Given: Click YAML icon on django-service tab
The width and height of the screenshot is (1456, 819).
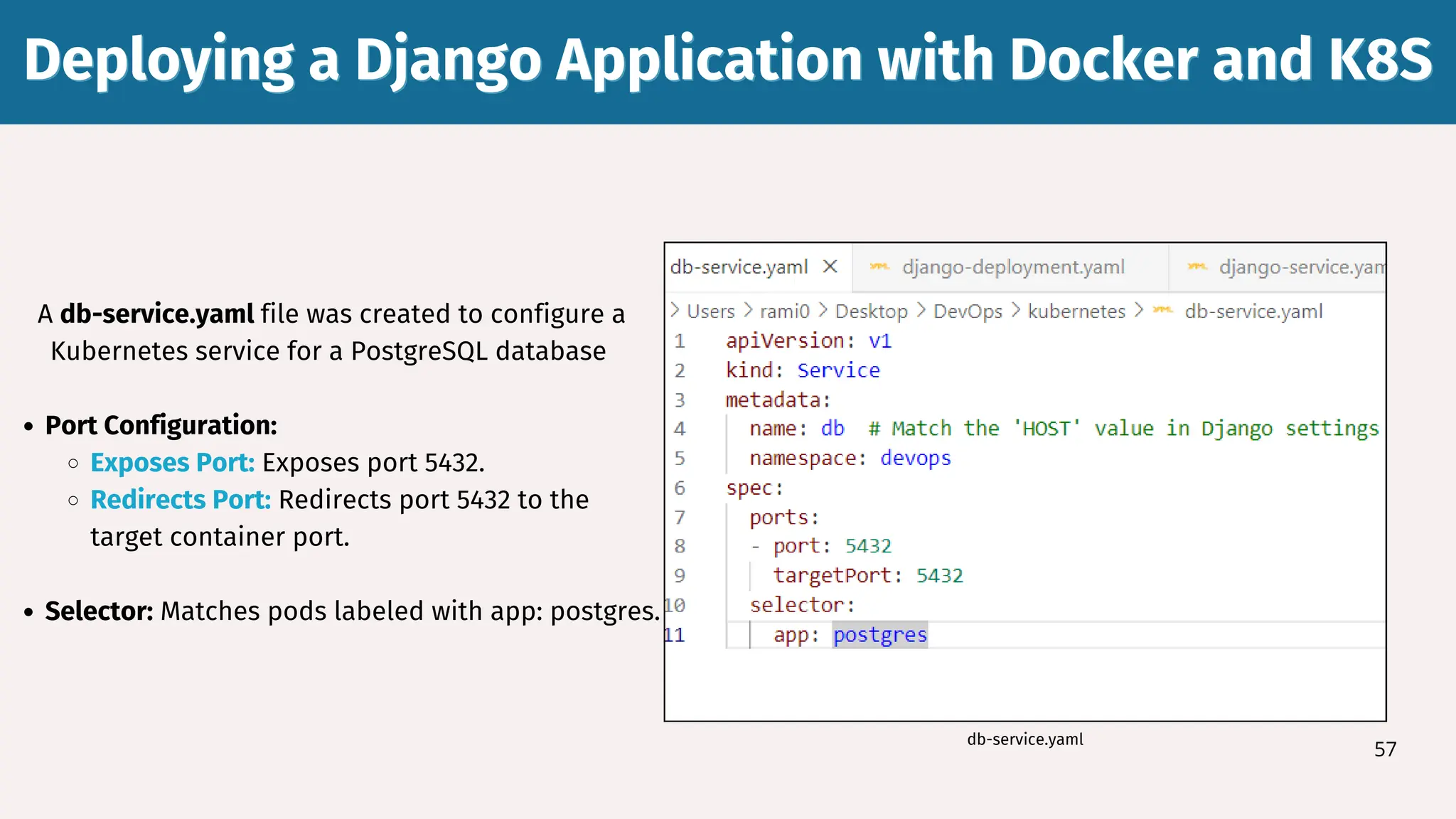Looking at the screenshot, I should (1197, 267).
